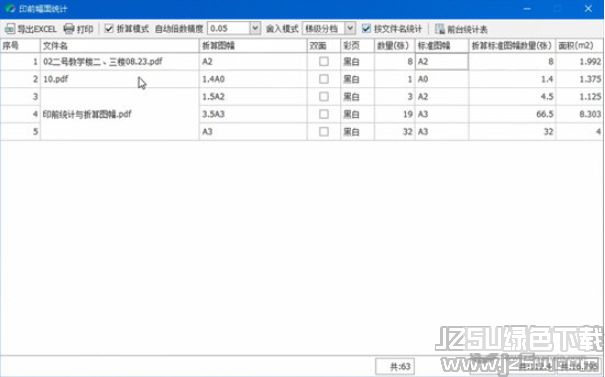Image resolution: width=605 pixels, height=377 pixels.
Task: Toggle the 按文件名统计 checkbox
Action: tap(366, 29)
